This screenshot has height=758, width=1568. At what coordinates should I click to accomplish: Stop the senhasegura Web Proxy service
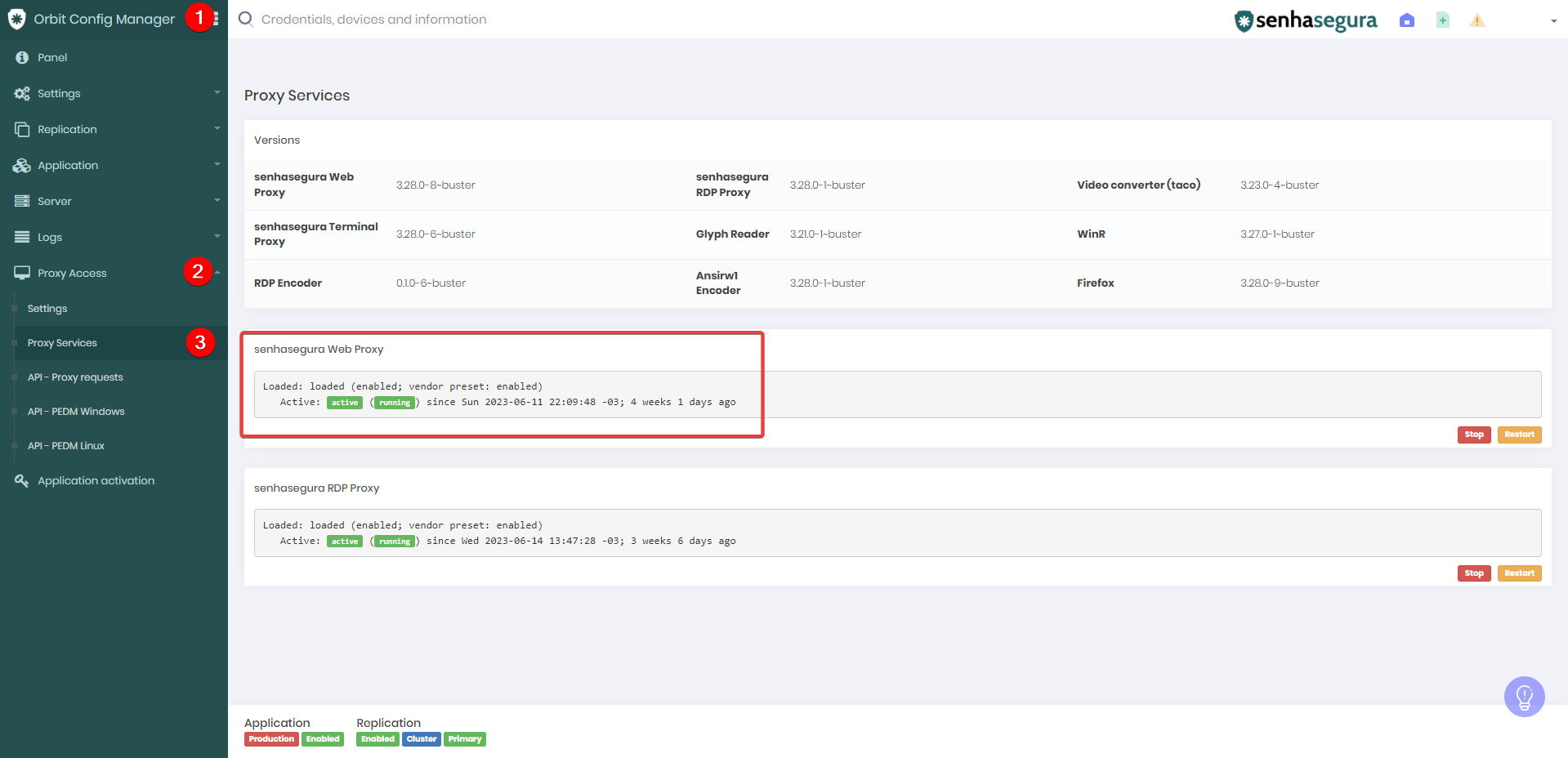point(1474,435)
